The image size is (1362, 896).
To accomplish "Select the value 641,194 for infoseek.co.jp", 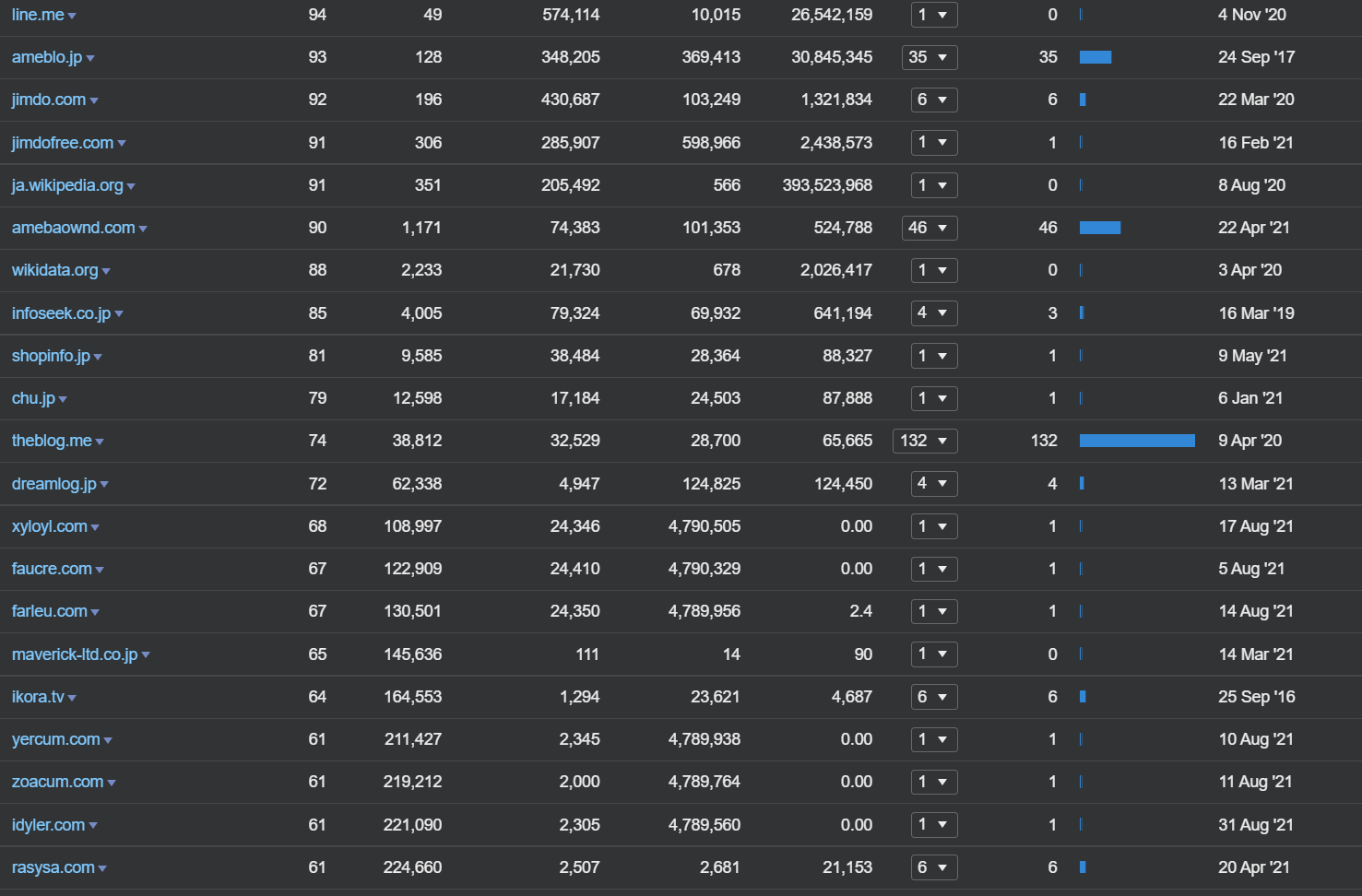I will click(x=843, y=313).
